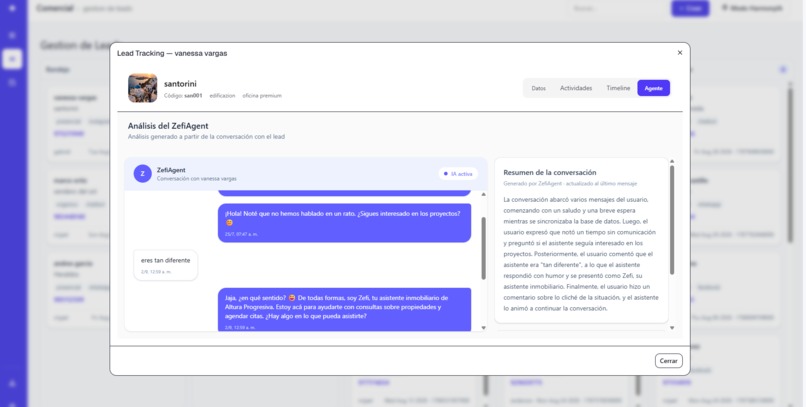Screen dimensions: 806x407
Task: Open the Timeline tab
Action: tap(618, 88)
